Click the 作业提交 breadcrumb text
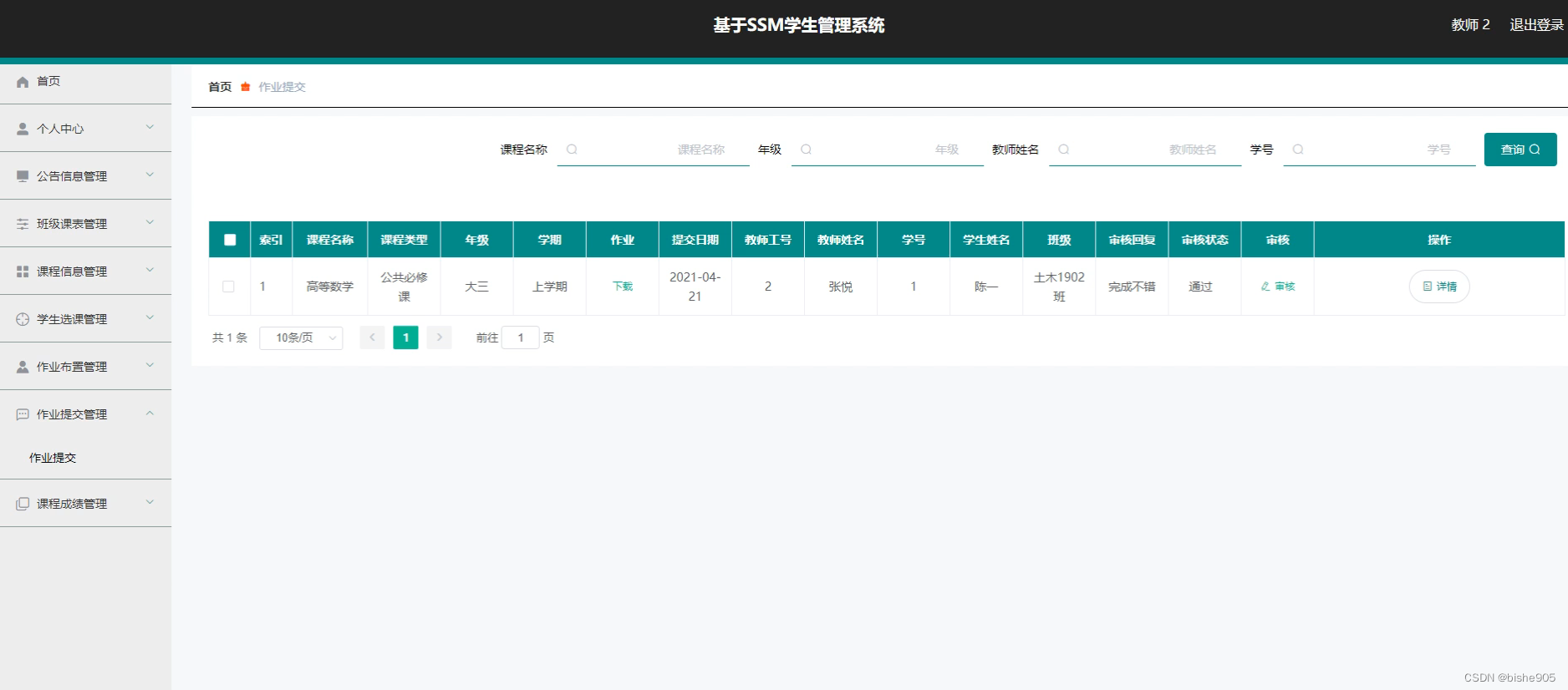Image resolution: width=1568 pixels, height=690 pixels. click(x=282, y=87)
